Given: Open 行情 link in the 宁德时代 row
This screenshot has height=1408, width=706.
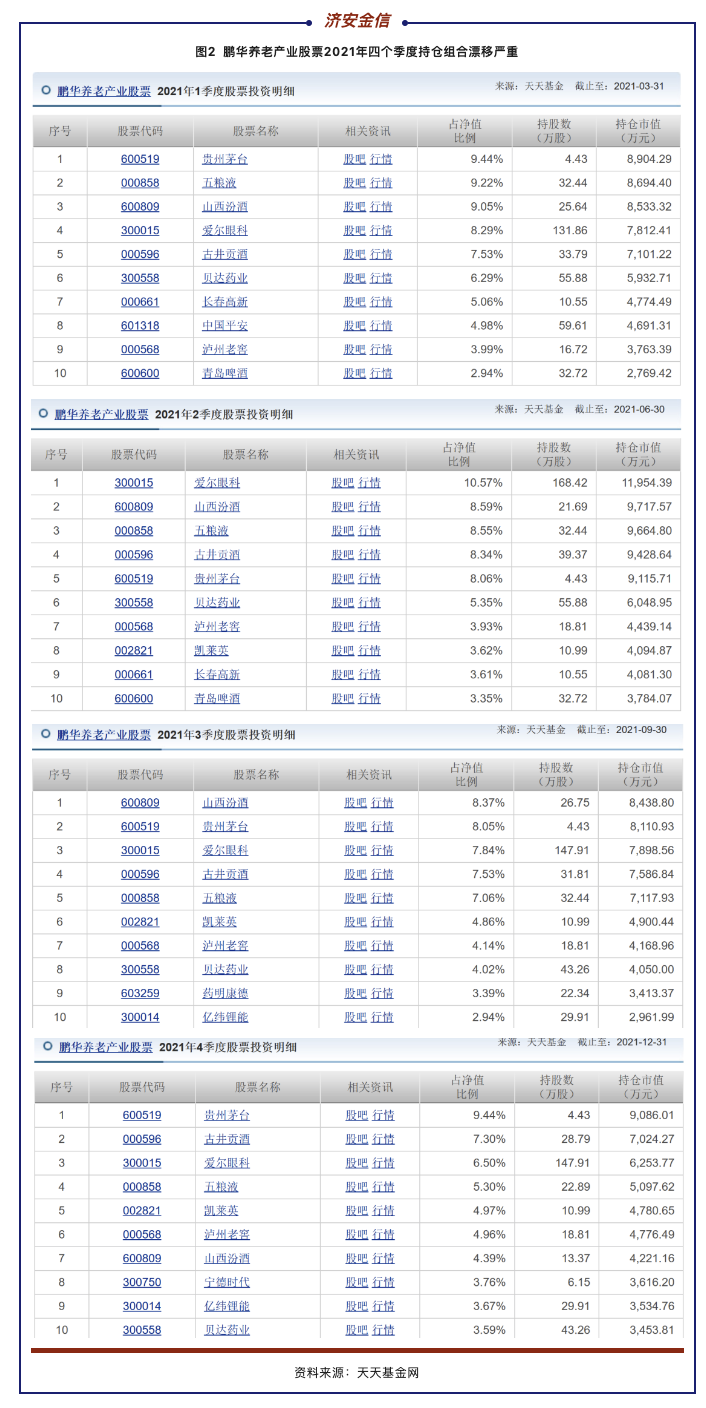Looking at the screenshot, I should (x=383, y=1282).
